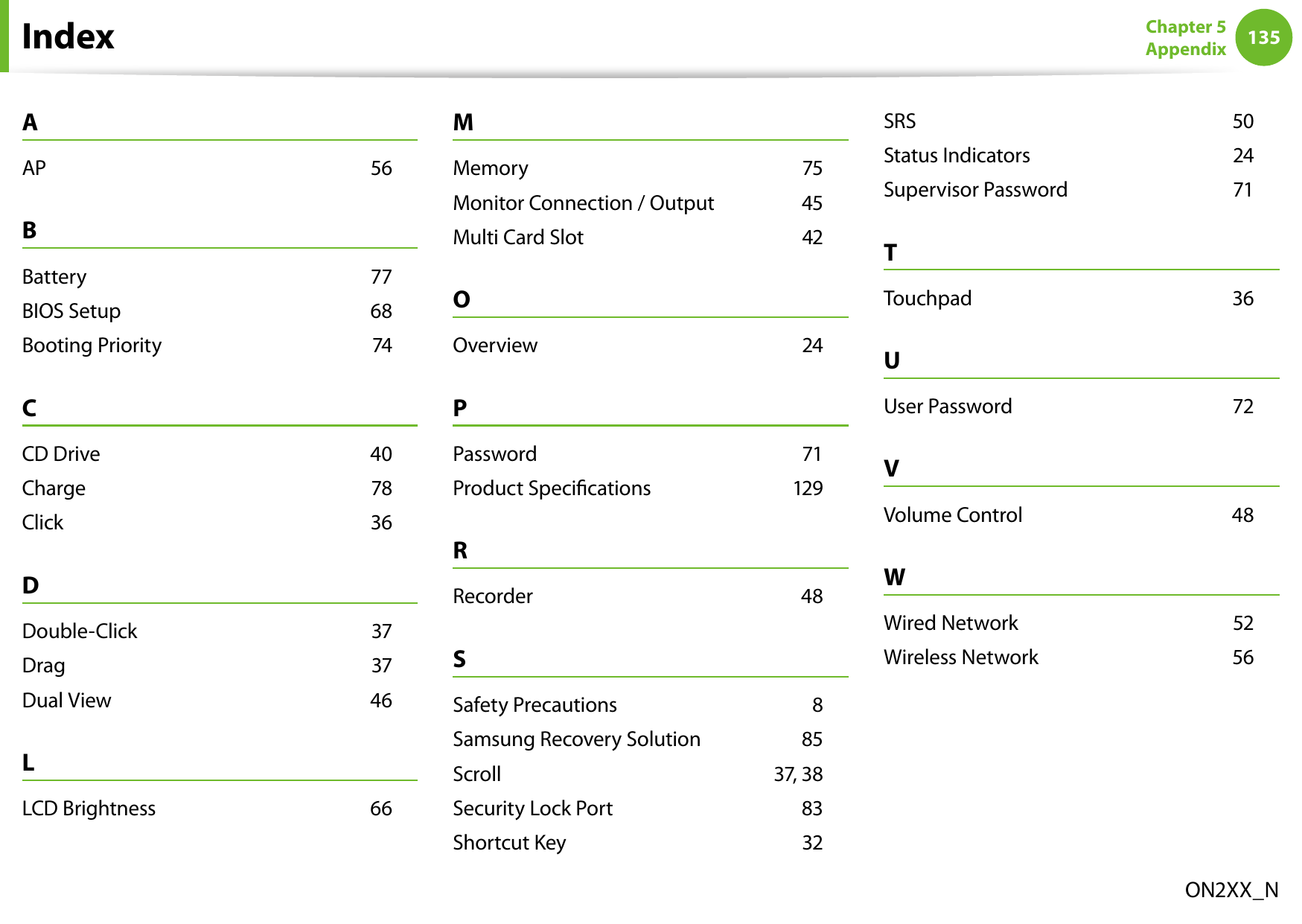Open the Touchpad index entry
The width and height of the screenshot is (1302, 924).
1069,299
